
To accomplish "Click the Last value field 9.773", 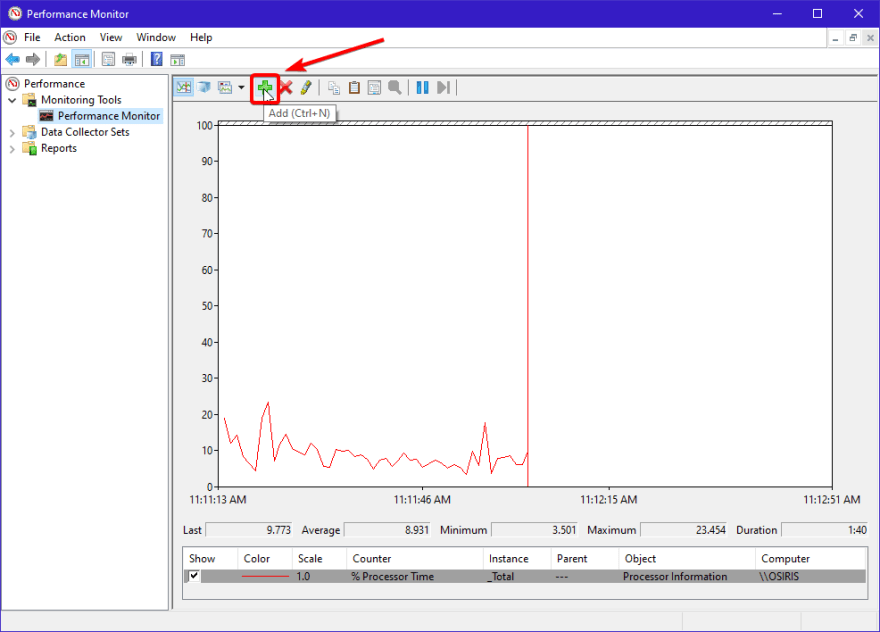I will tap(249, 530).
